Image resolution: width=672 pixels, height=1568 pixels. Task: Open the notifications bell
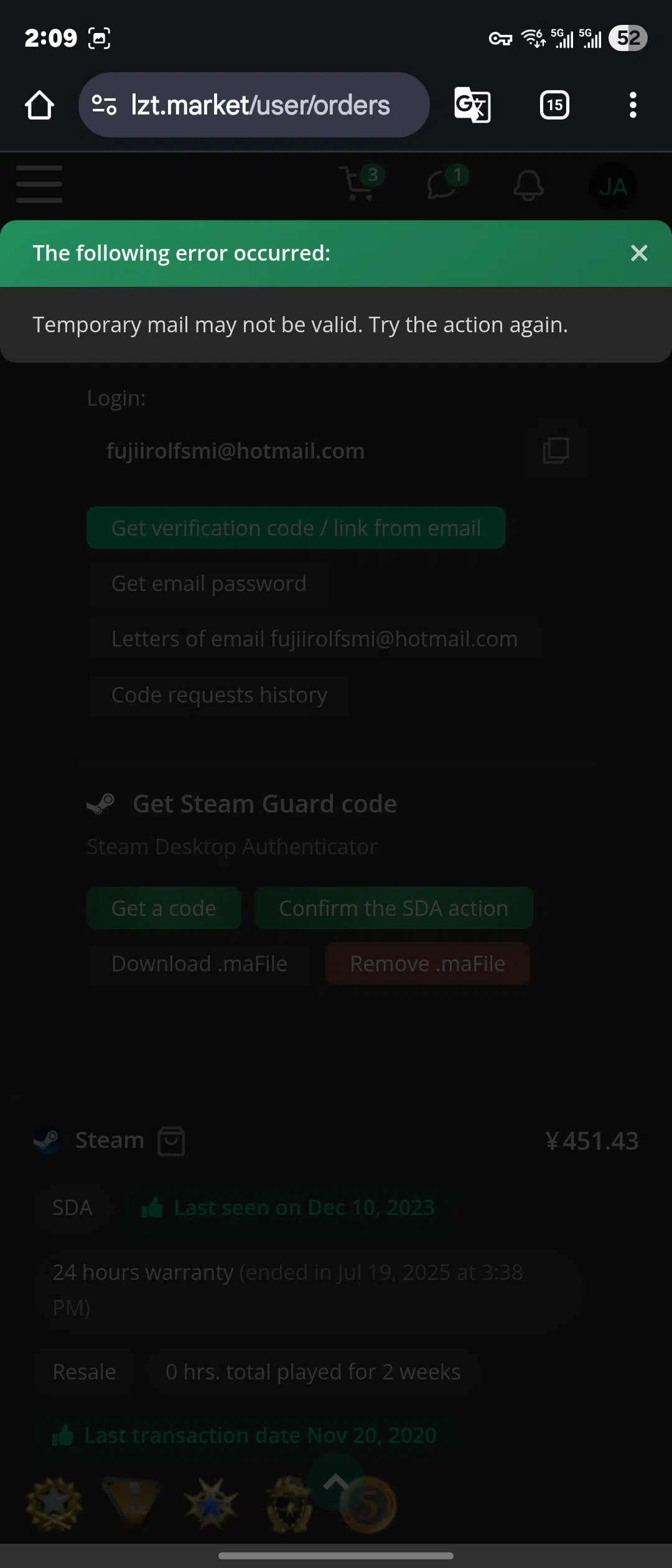529,185
